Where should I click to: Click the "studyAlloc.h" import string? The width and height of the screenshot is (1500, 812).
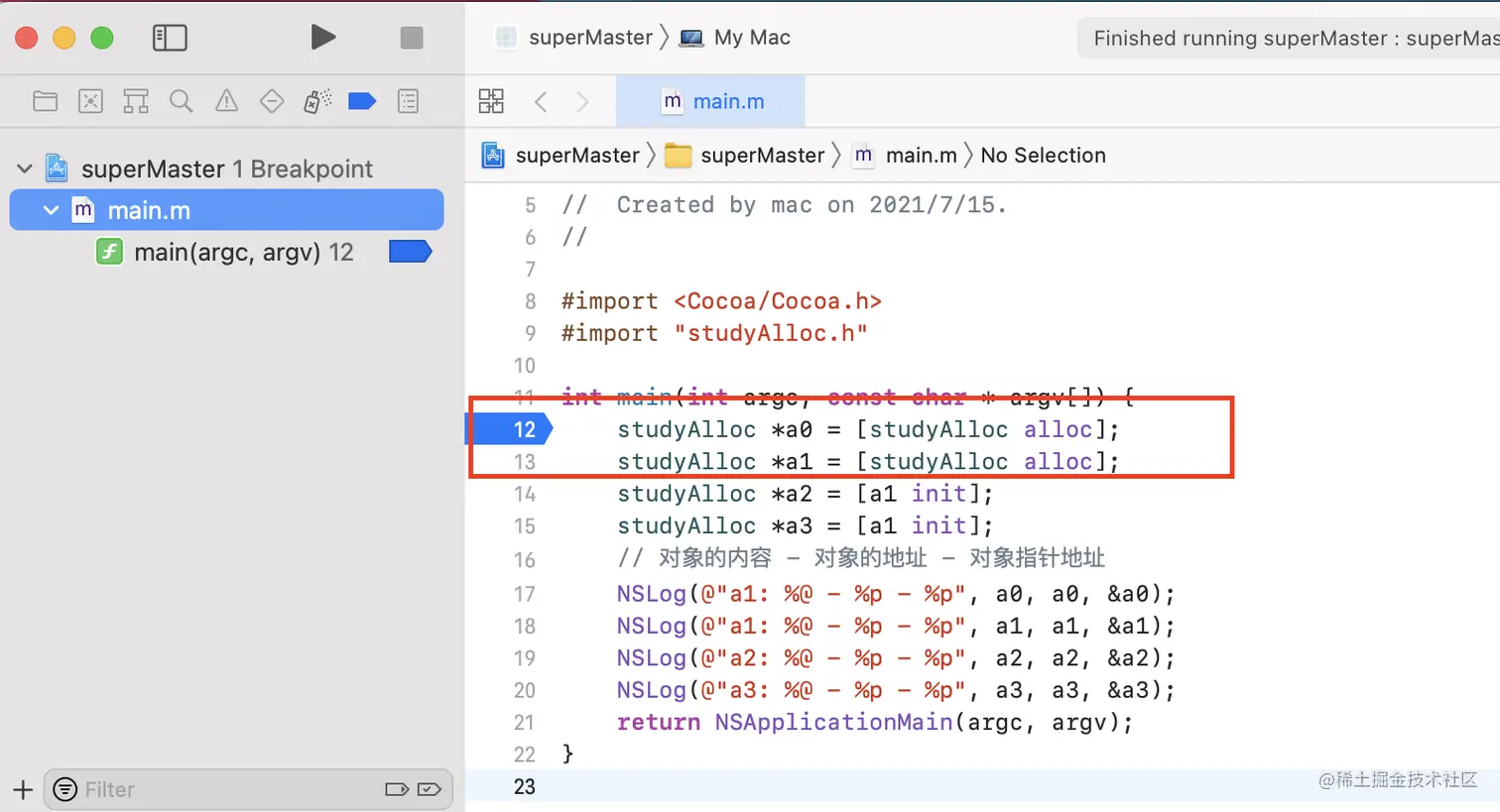click(x=771, y=333)
